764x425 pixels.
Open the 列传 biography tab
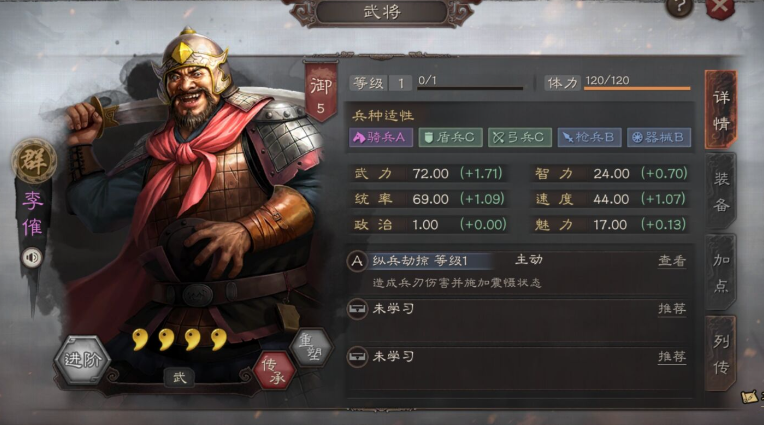coord(721,353)
